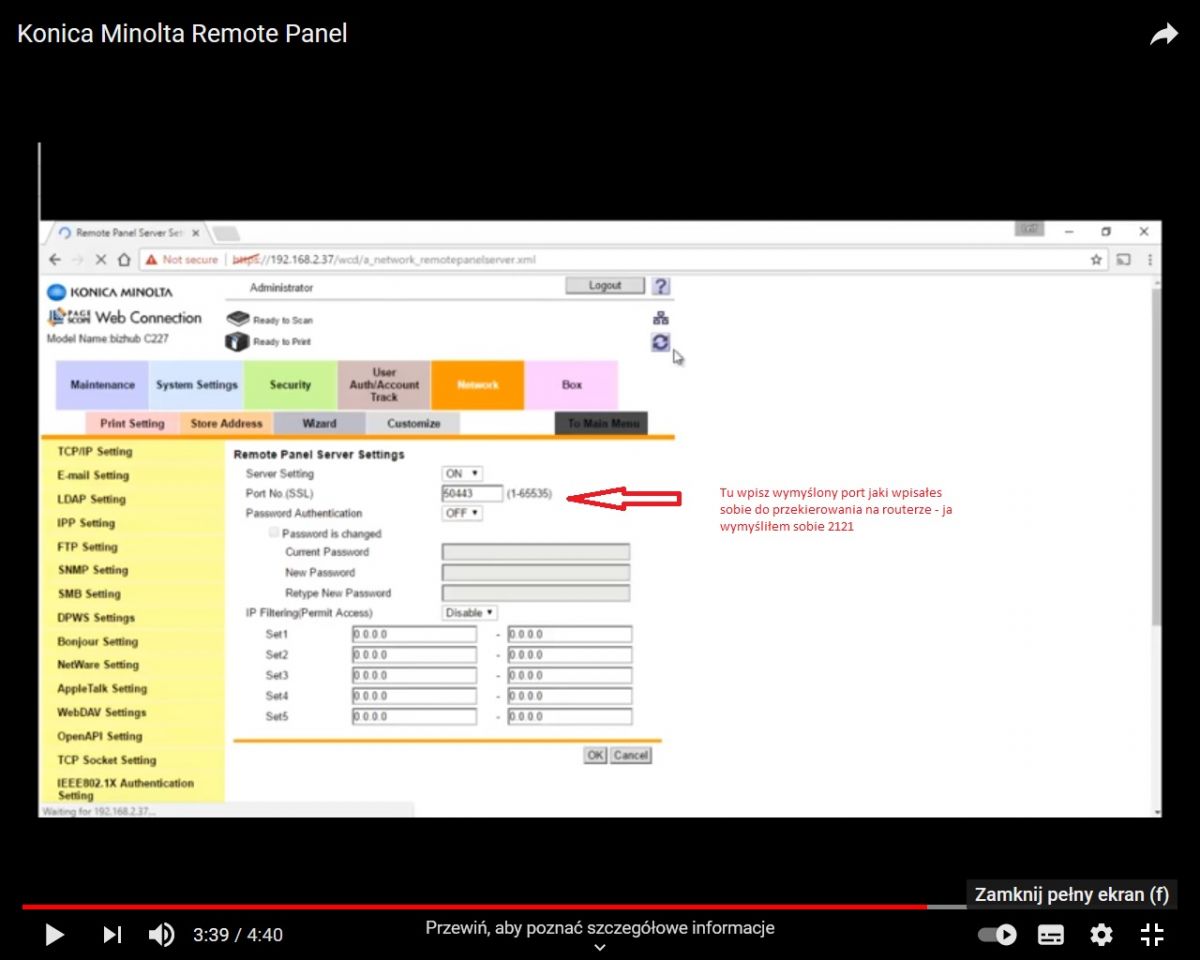Image resolution: width=1200 pixels, height=960 pixels.
Task: Open User Auth/Account Track tab
Action: [x=384, y=385]
